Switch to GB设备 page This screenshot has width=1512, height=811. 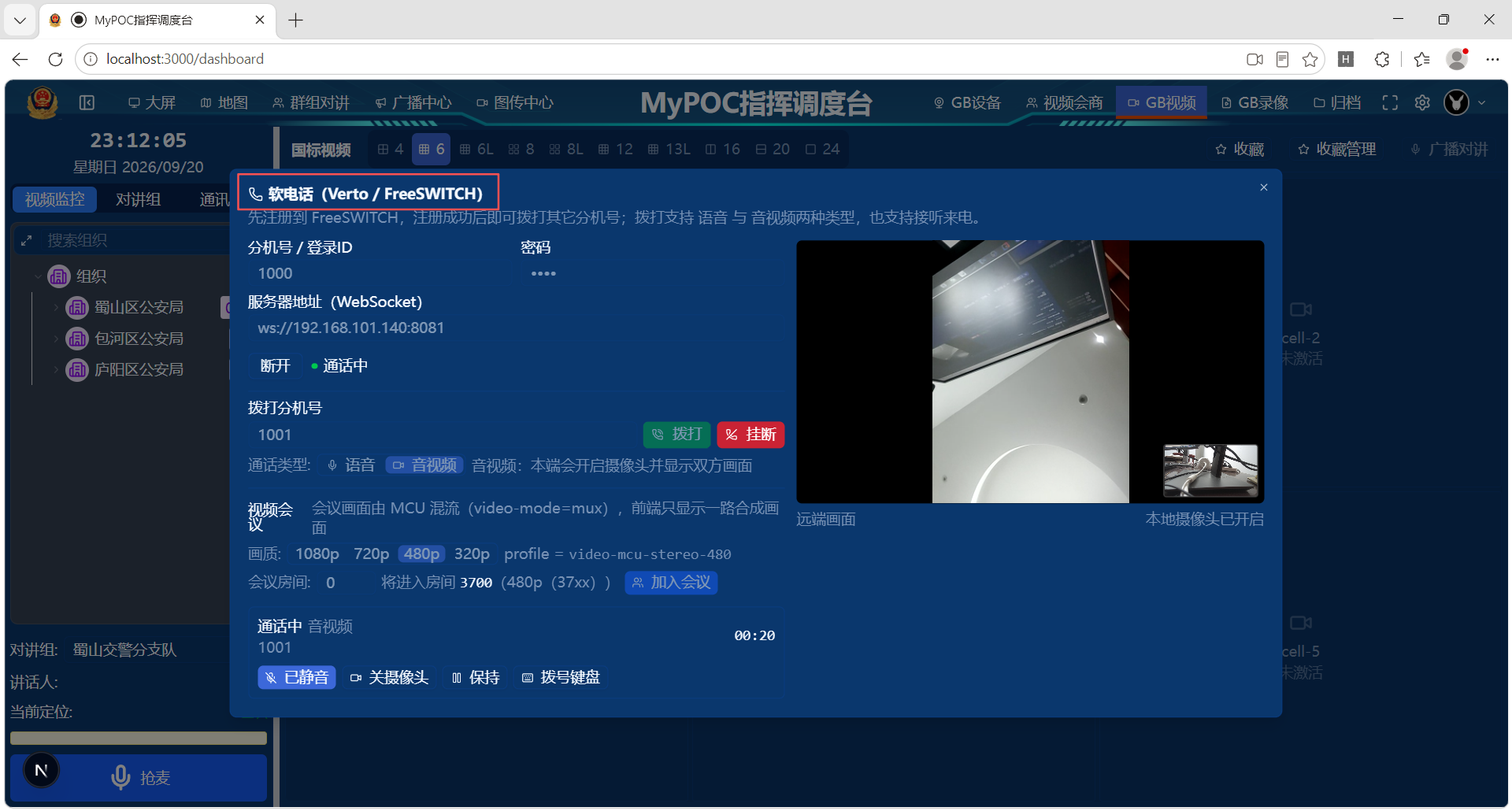pos(968,103)
